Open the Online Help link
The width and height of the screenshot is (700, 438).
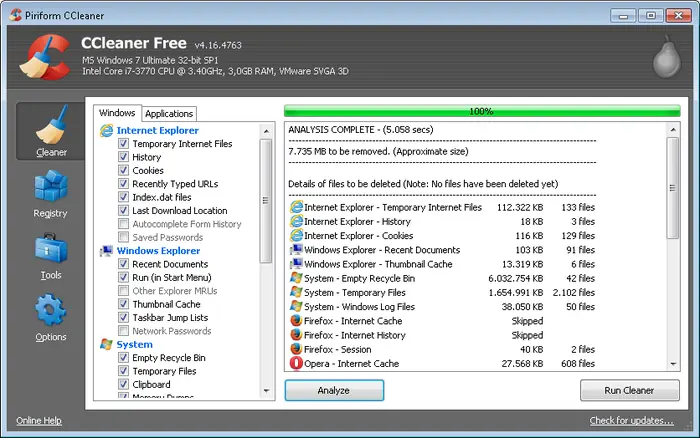39,420
